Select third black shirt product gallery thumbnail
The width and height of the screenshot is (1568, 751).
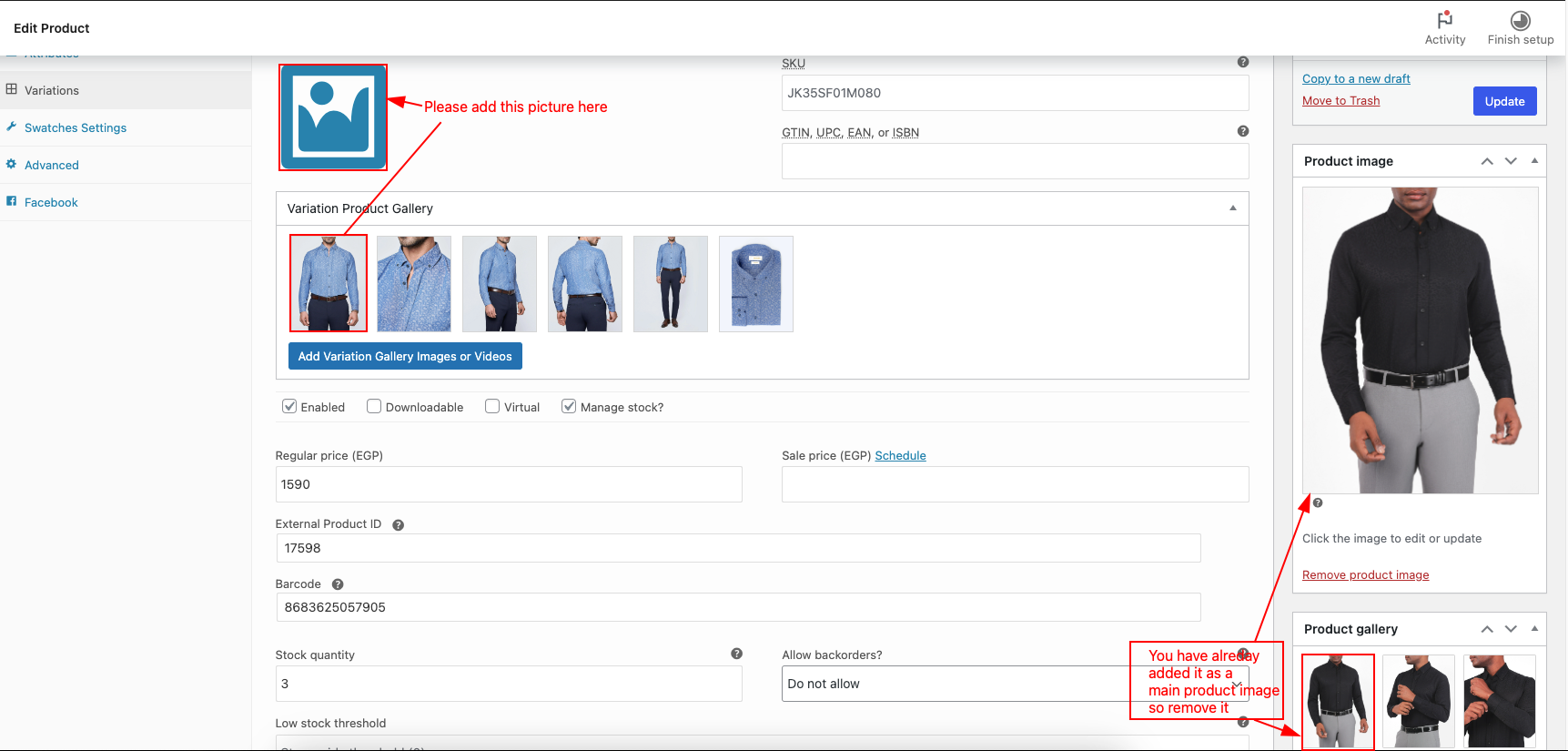(1499, 702)
